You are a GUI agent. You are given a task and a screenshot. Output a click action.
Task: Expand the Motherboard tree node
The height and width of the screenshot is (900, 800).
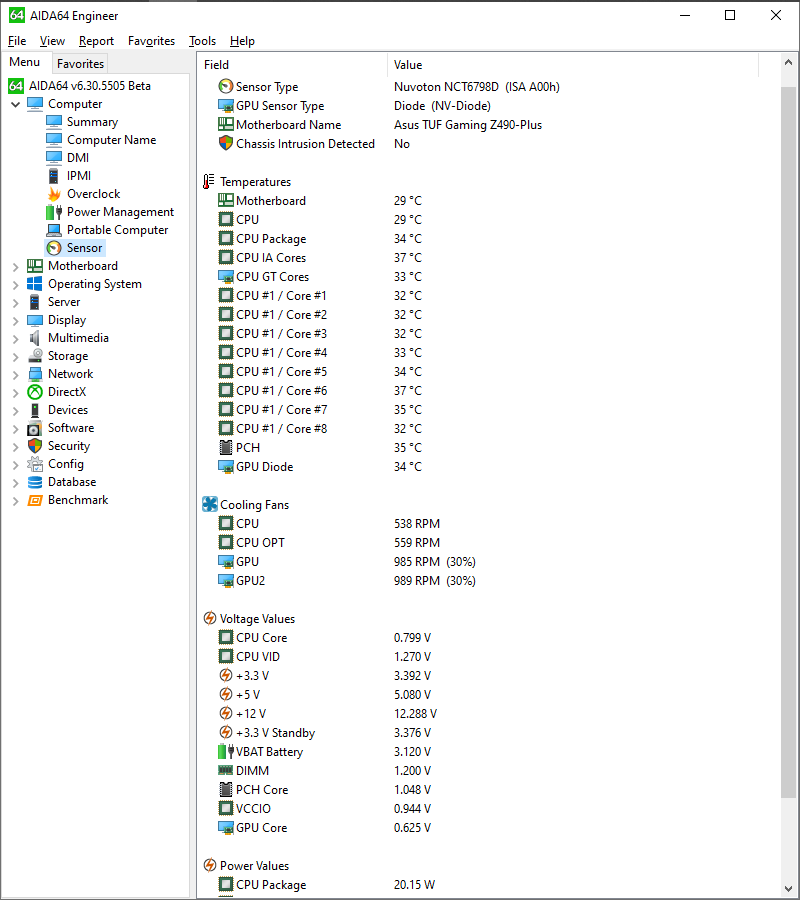tap(15, 266)
